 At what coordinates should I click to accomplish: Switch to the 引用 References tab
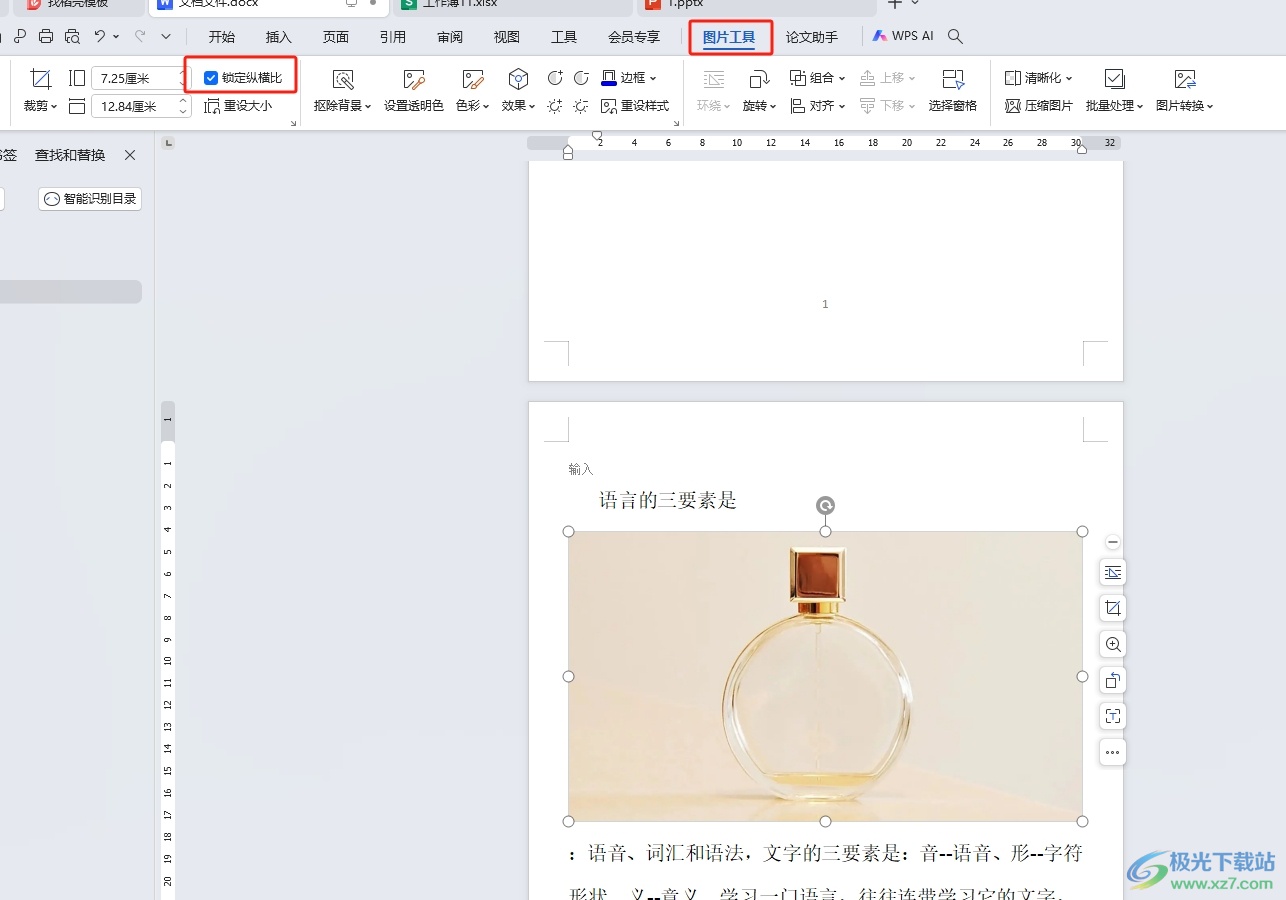click(393, 37)
